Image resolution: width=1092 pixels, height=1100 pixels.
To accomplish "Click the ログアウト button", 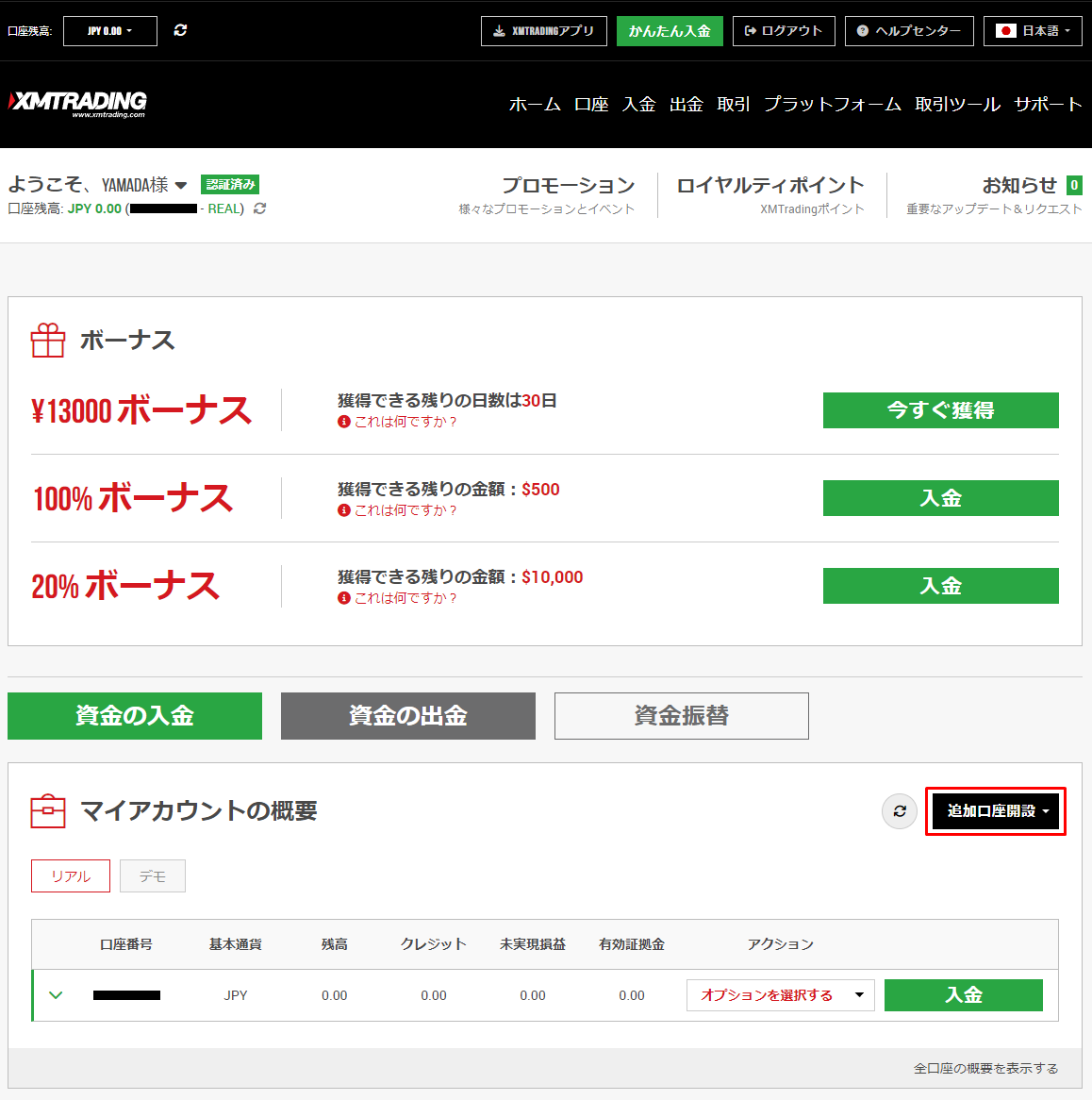I will [784, 31].
